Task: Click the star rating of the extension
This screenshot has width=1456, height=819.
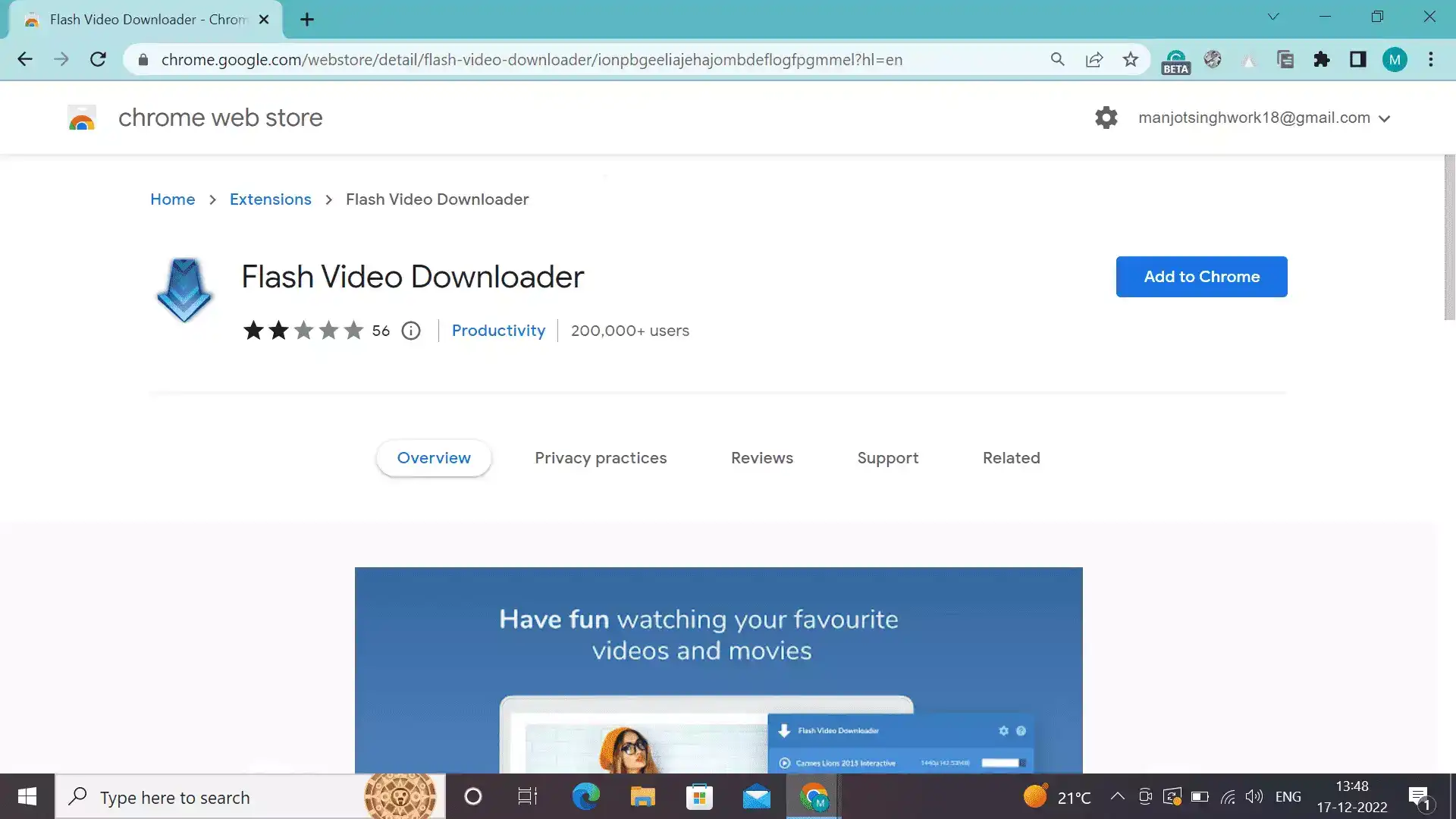Action: (x=303, y=331)
